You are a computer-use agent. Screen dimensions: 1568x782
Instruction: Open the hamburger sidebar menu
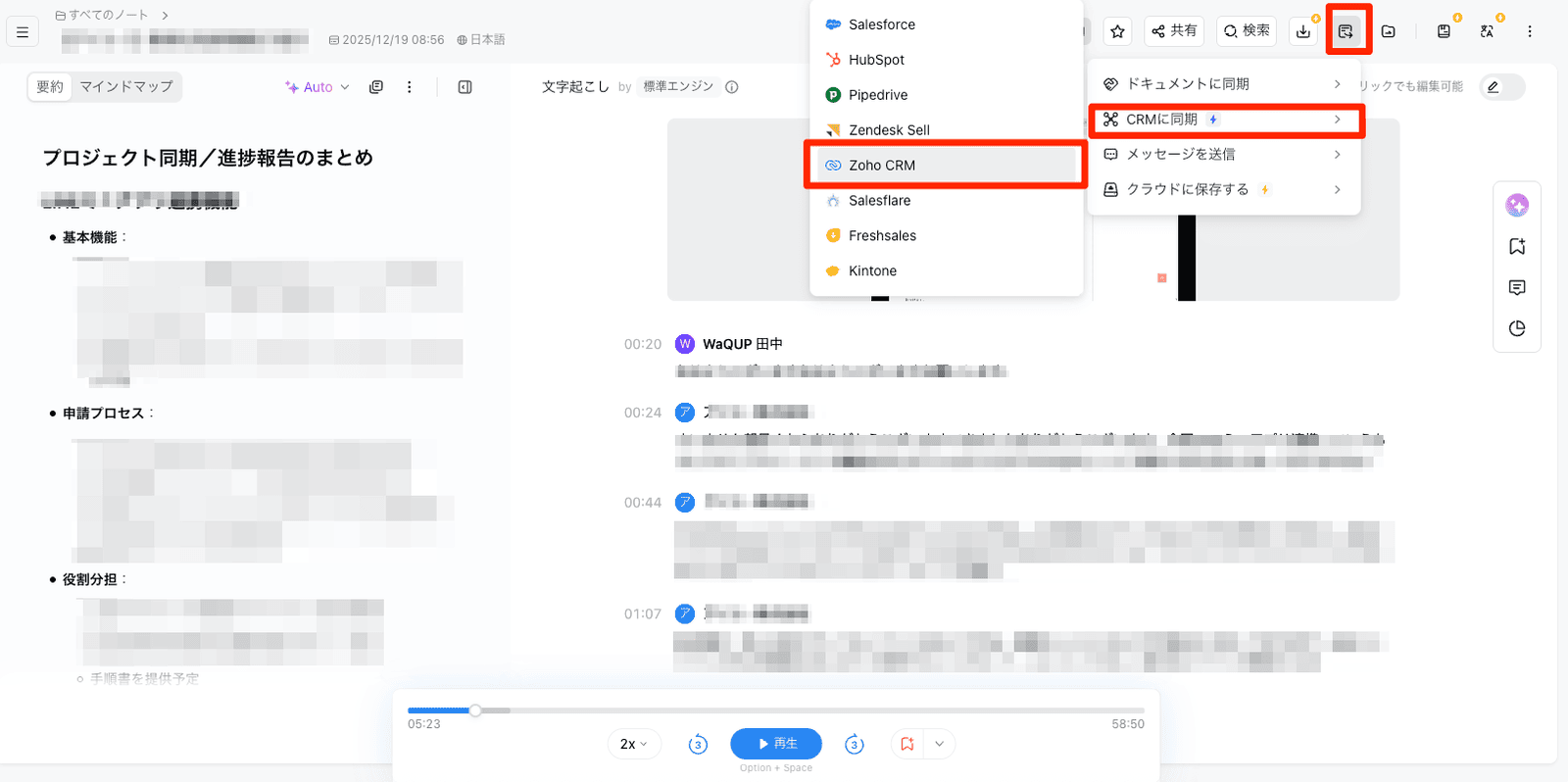pyautogui.click(x=23, y=31)
